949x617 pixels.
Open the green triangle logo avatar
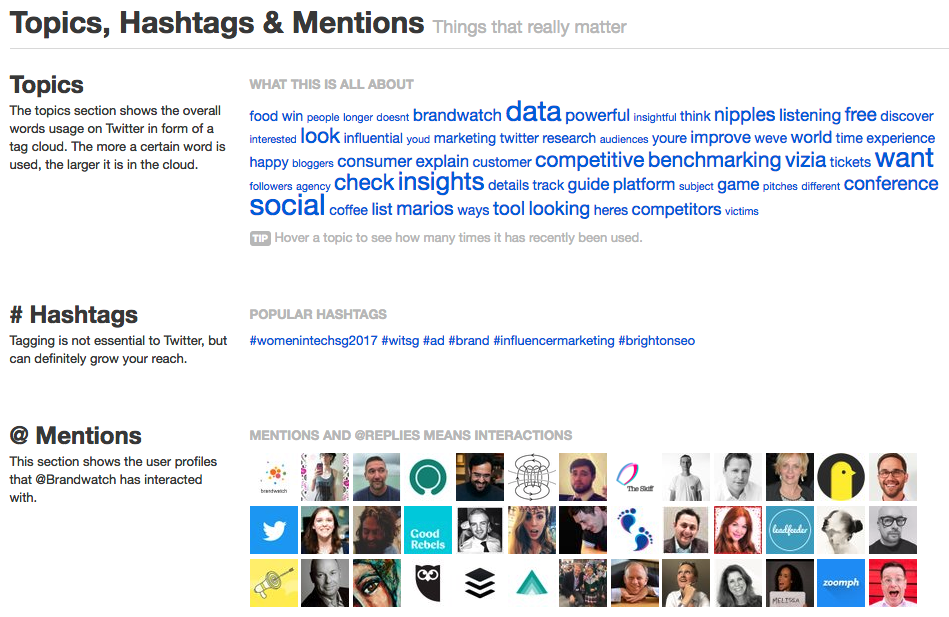(531, 582)
